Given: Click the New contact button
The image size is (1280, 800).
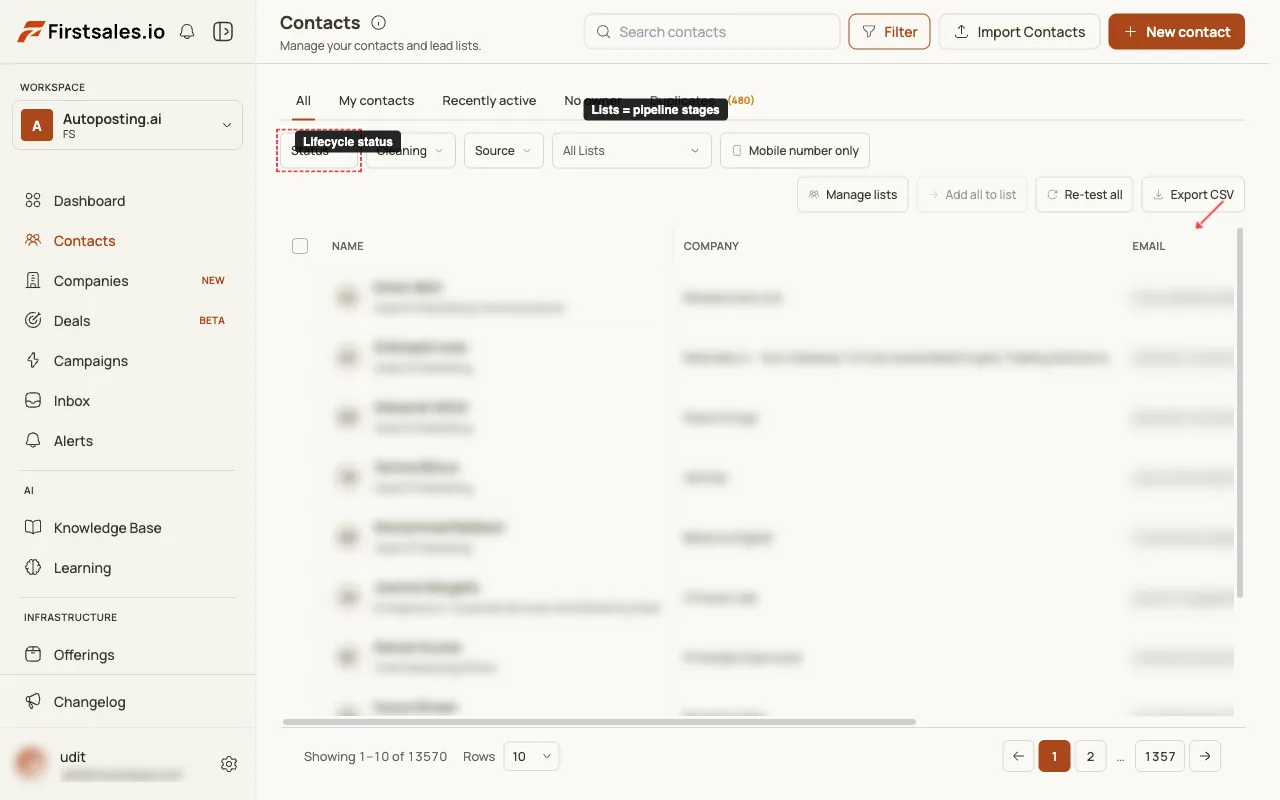Looking at the screenshot, I should click(1177, 32).
